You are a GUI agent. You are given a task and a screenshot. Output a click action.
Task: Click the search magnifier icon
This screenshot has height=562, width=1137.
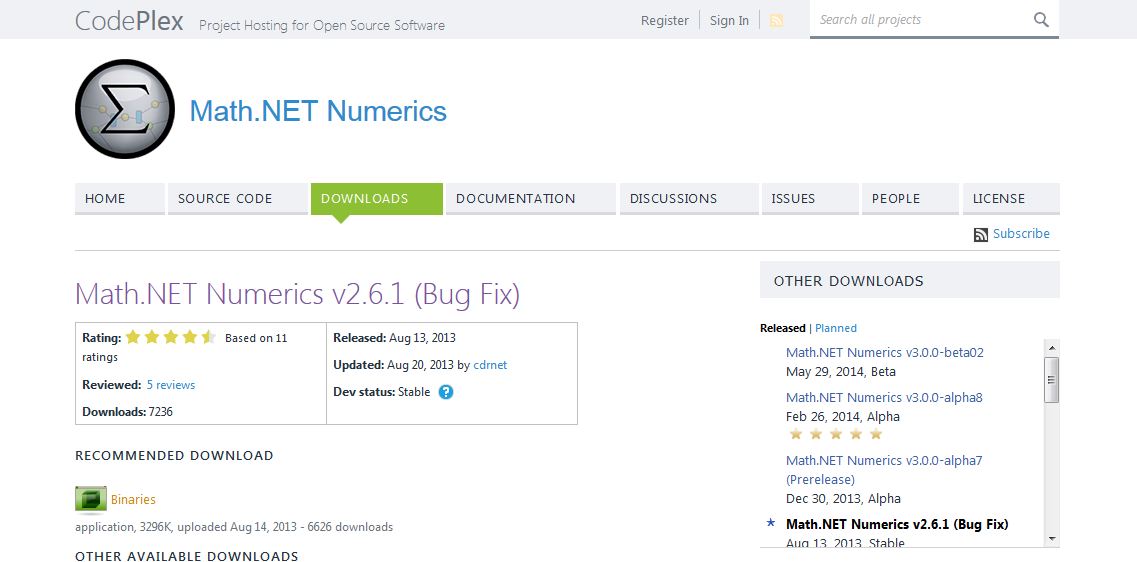(x=1041, y=20)
